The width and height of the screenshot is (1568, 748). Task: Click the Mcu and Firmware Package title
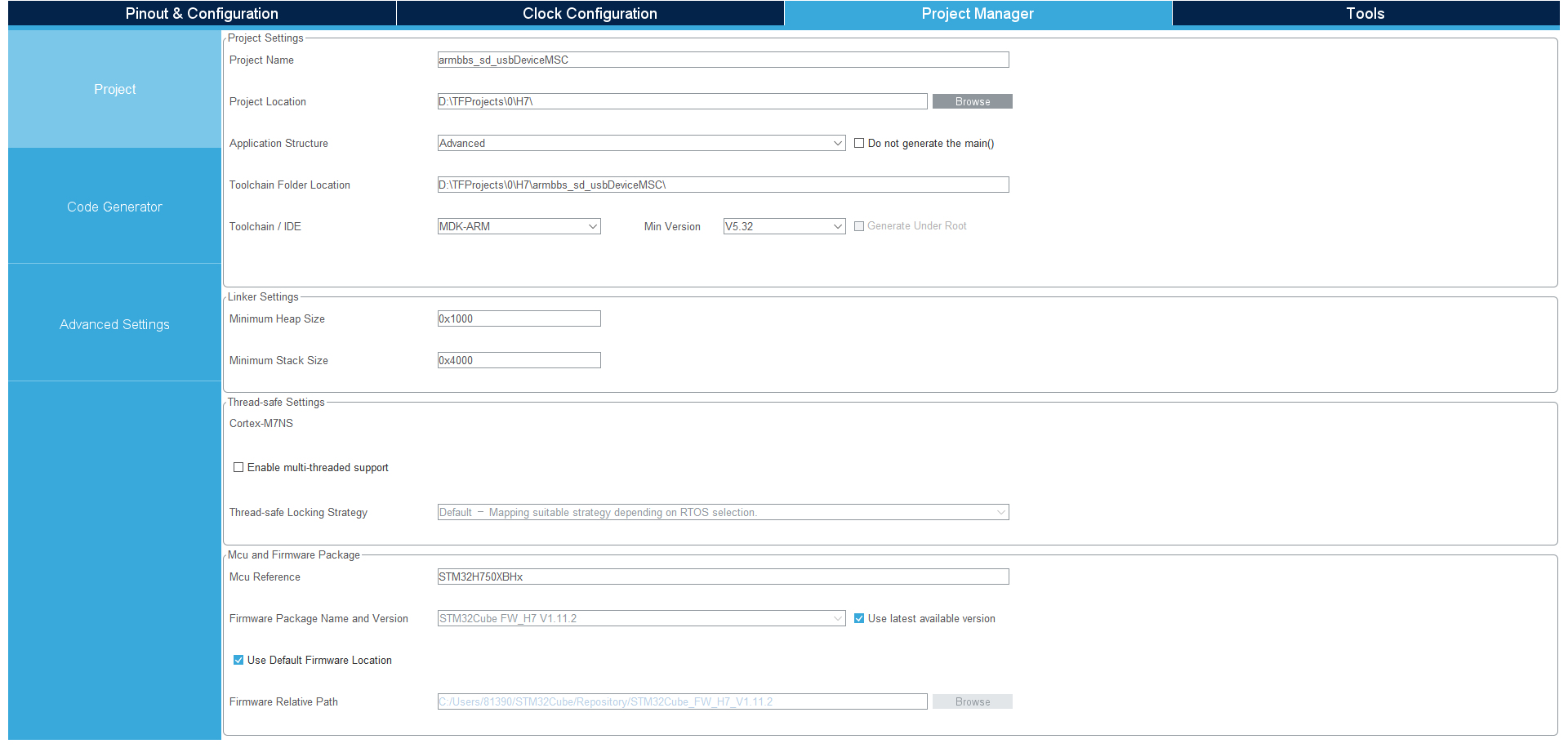click(294, 554)
